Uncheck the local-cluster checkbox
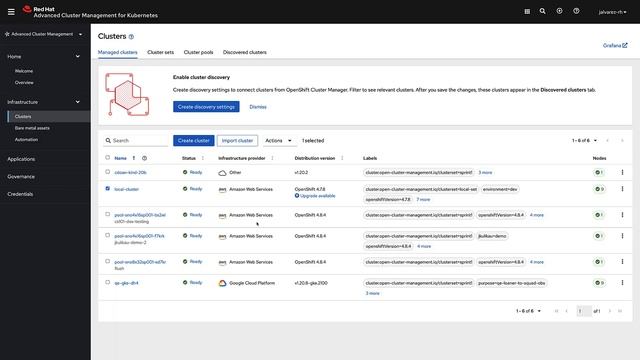This screenshot has height=360, width=640. coord(107,189)
